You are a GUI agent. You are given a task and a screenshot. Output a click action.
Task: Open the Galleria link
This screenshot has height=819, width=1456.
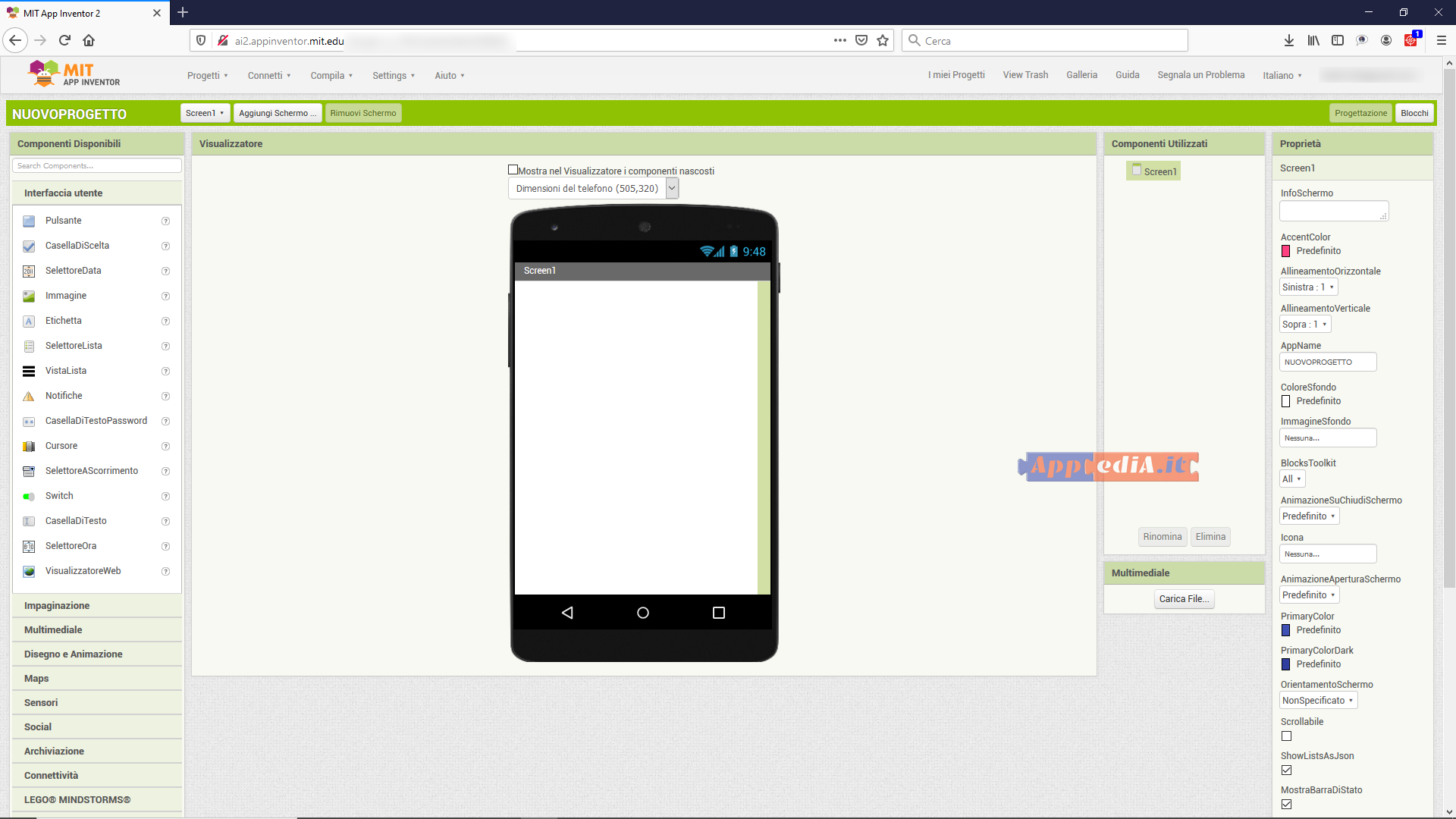pos(1081,75)
